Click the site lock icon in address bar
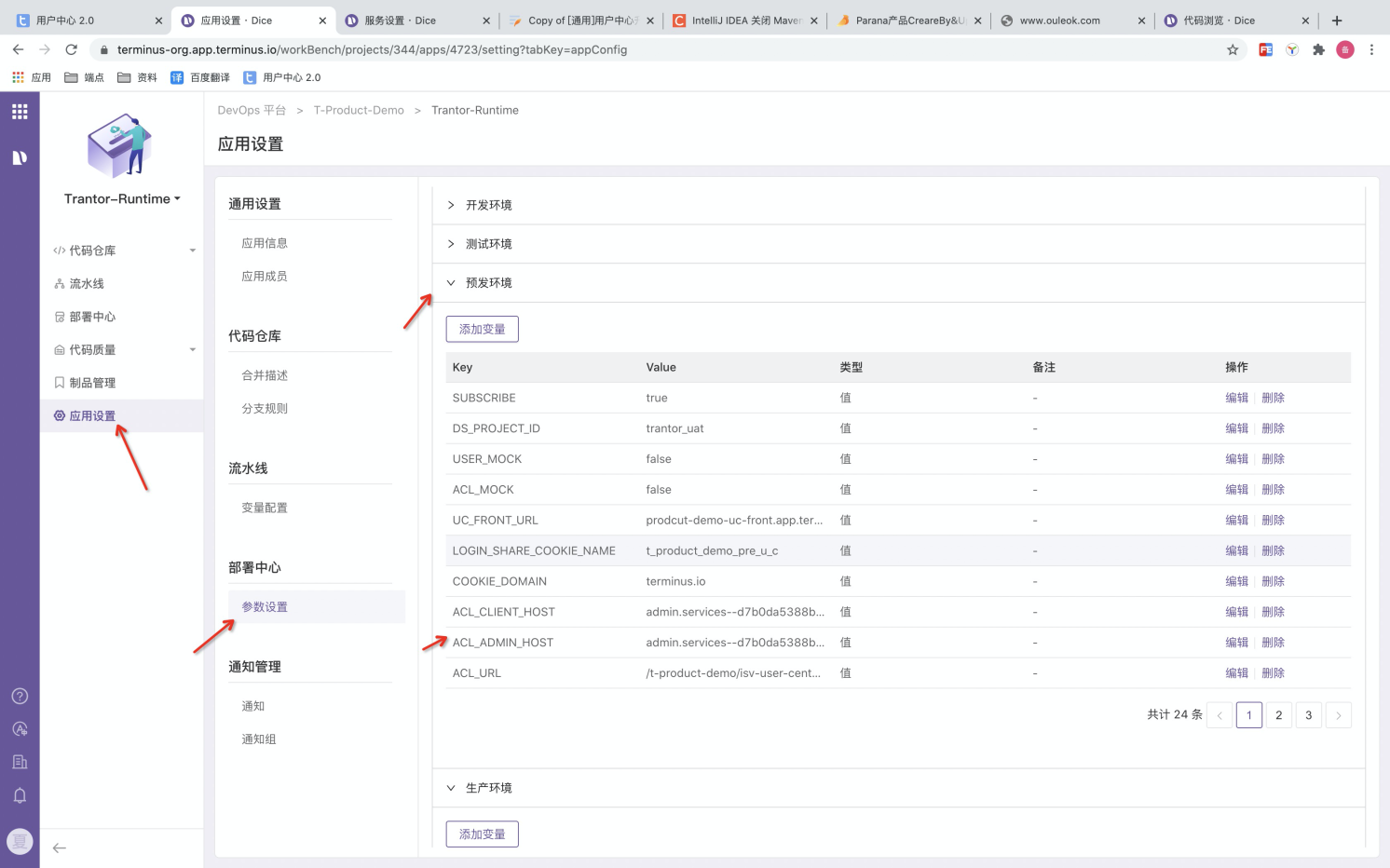This screenshot has height=868, width=1390. tap(103, 49)
